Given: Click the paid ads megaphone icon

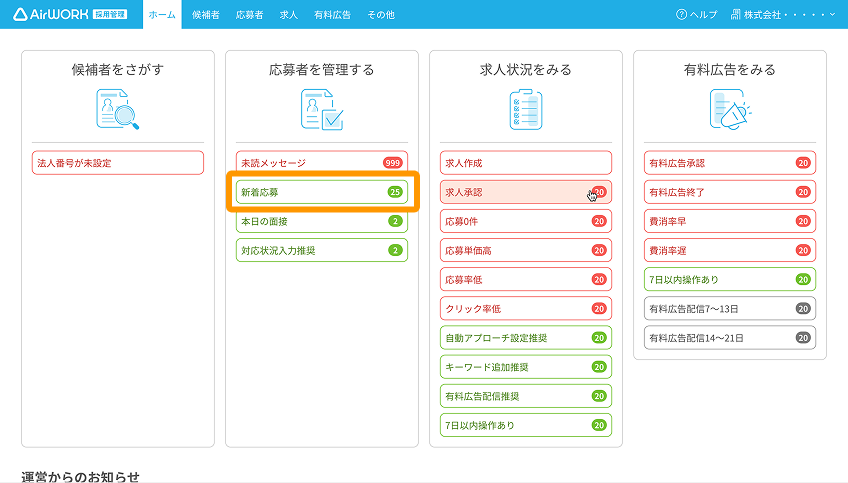Looking at the screenshot, I should (x=730, y=109).
